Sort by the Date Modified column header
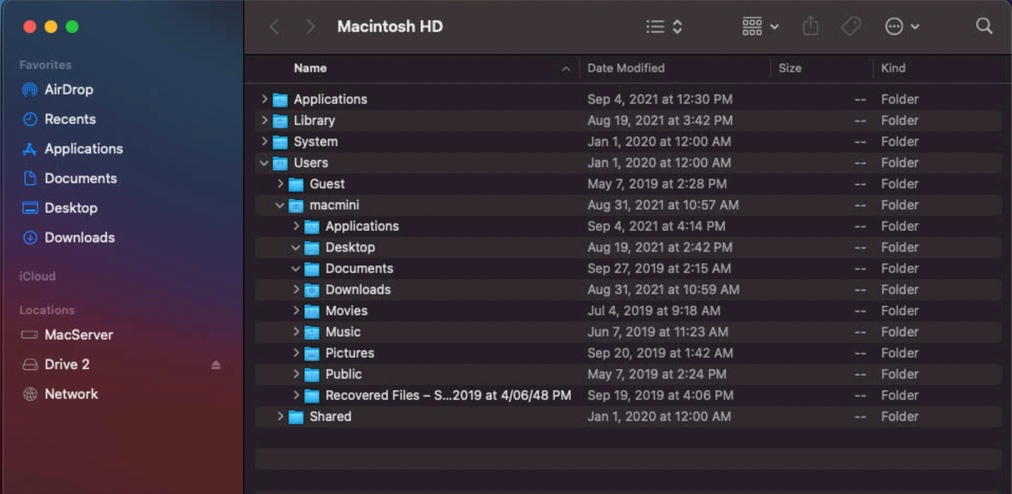1012x494 pixels. pos(626,68)
